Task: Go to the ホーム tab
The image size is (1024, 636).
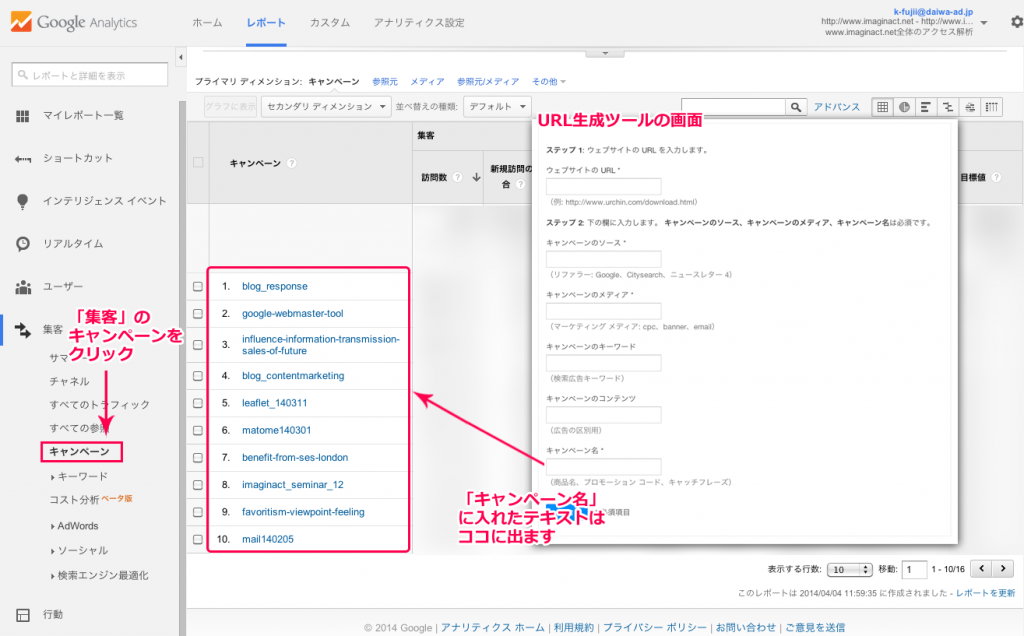Action: pos(207,23)
